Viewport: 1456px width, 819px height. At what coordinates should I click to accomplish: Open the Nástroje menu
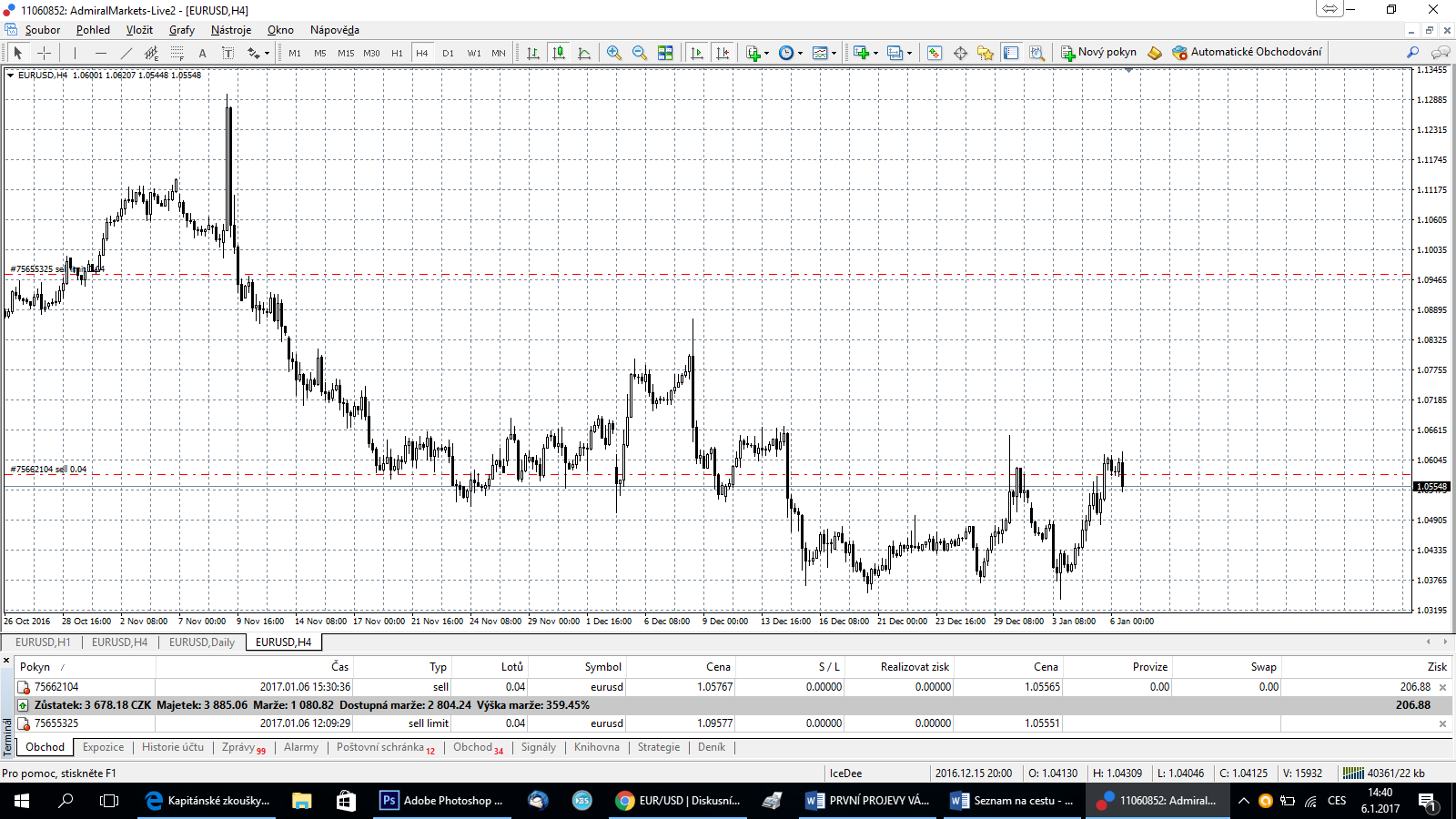tap(231, 30)
